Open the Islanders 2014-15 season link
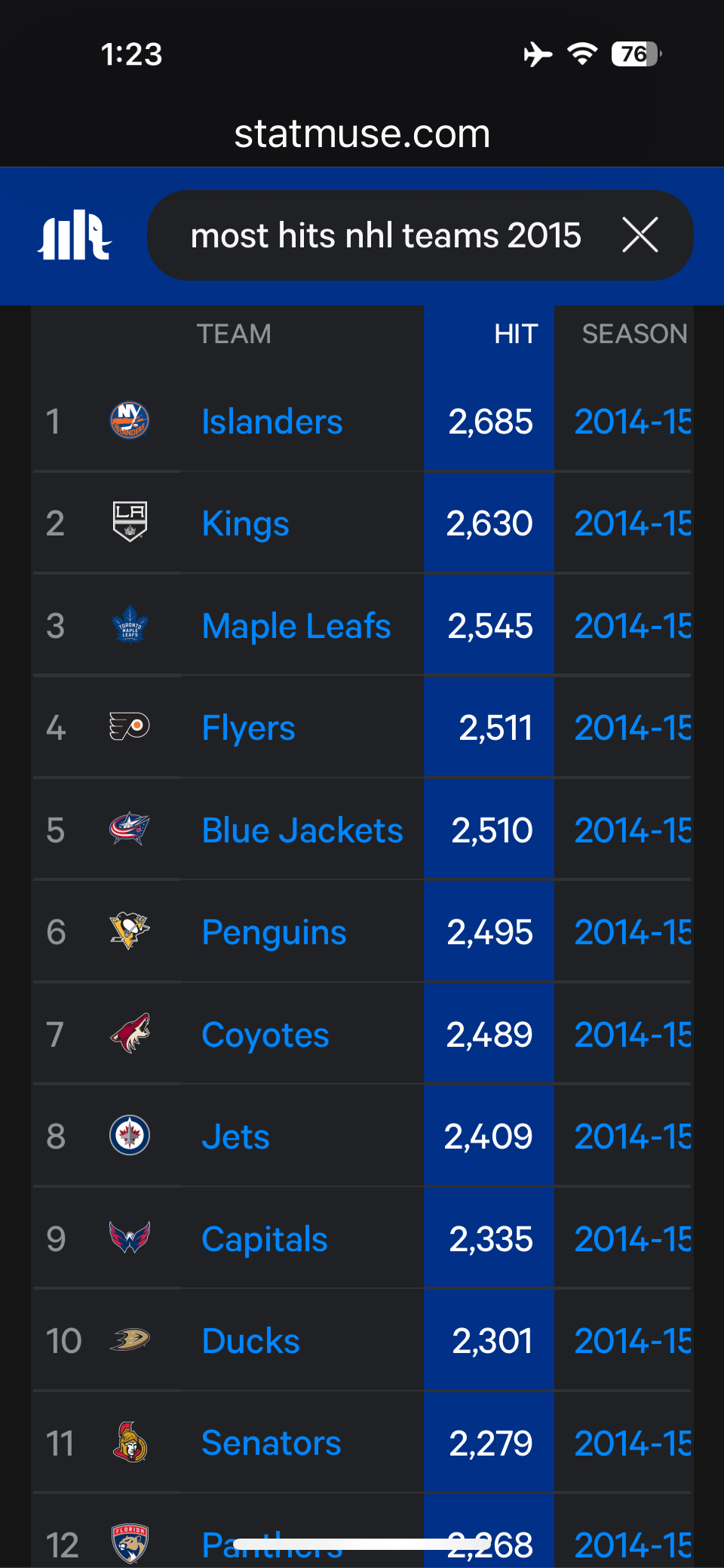Image resolution: width=724 pixels, height=1568 pixels. coord(633,422)
